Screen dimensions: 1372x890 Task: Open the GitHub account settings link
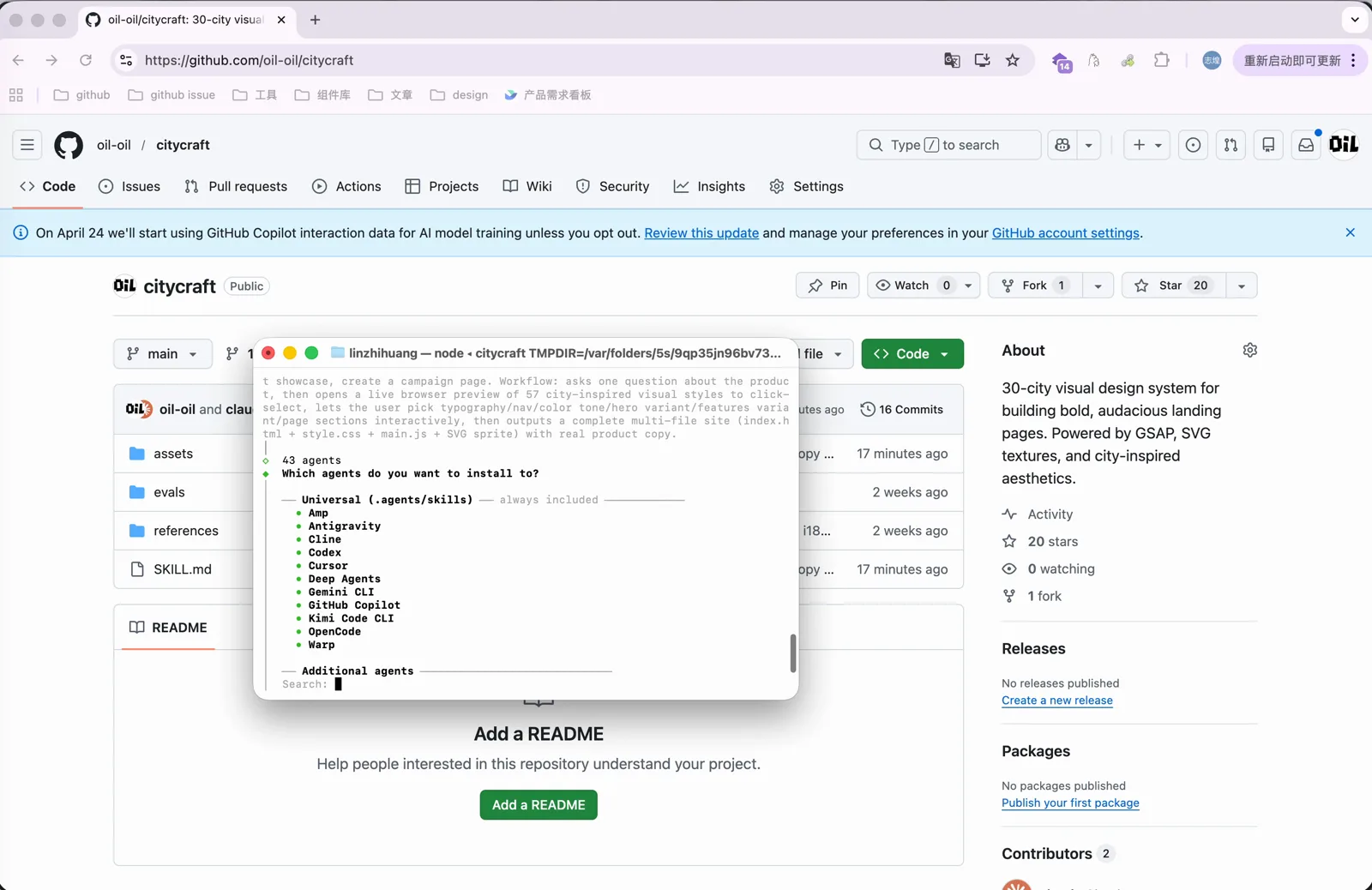coord(1066,233)
